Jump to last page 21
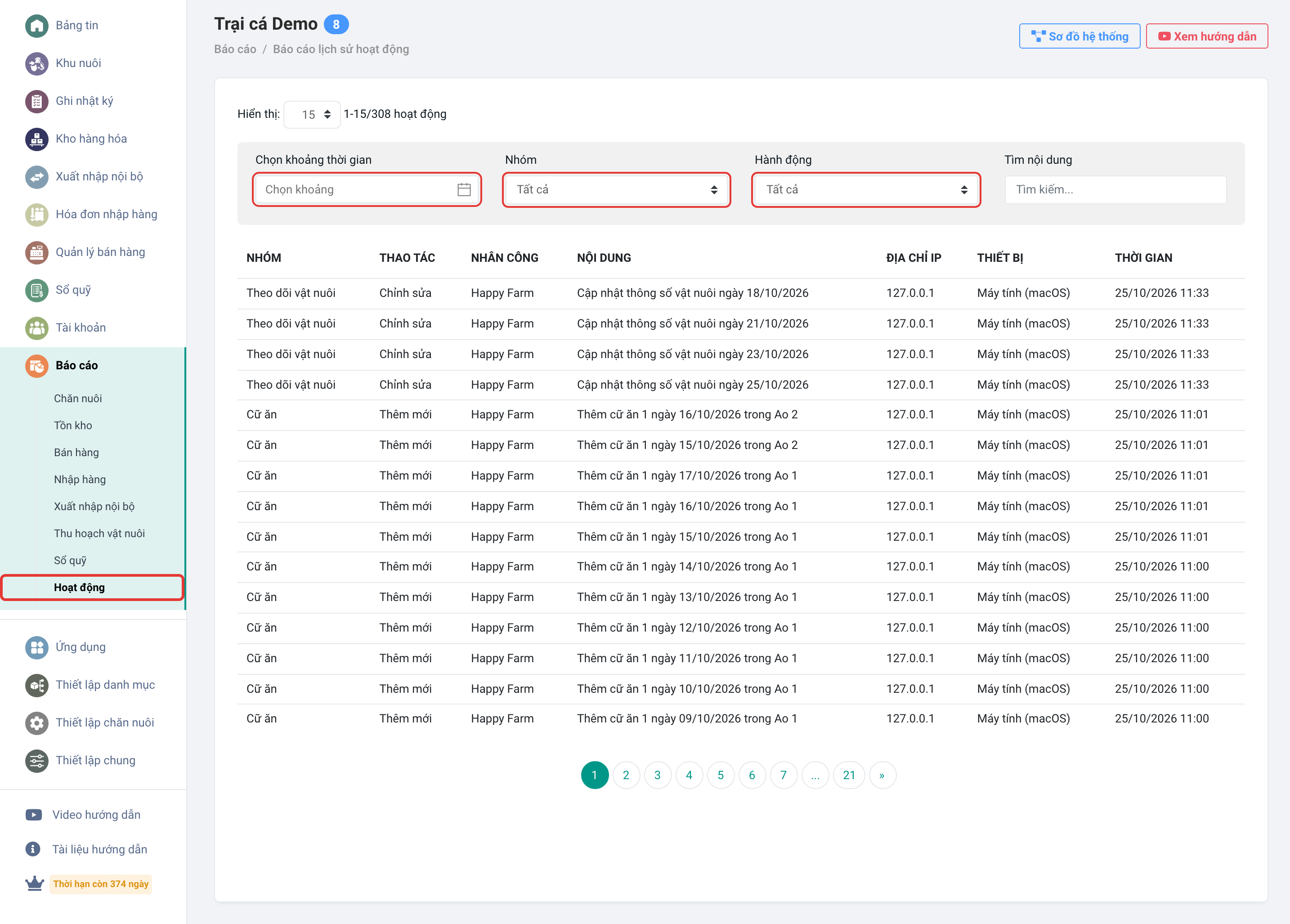 click(x=849, y=775)
